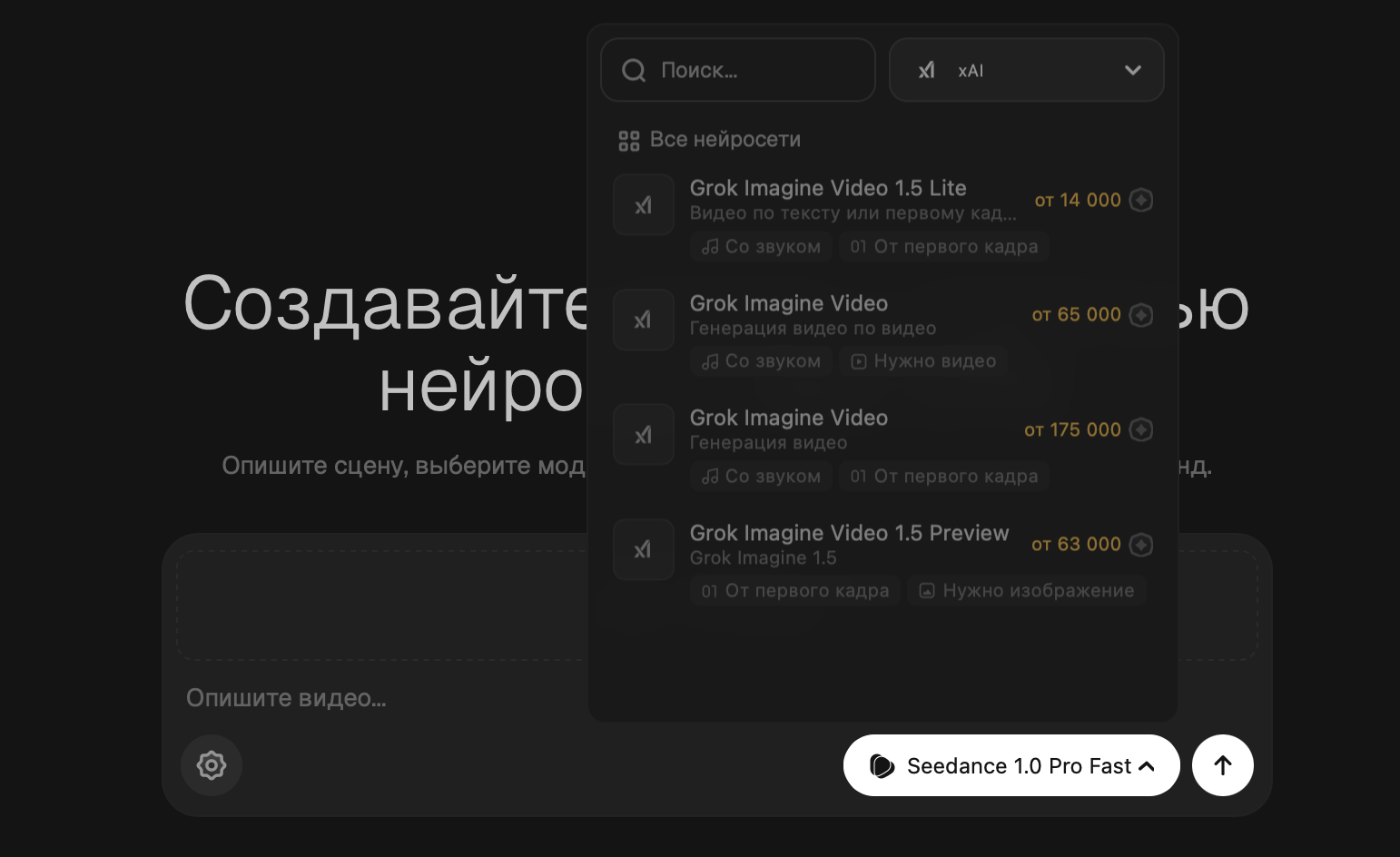Collapse the Seedance 1.0 Pro Fast selector
Viewport: 1400px width, 857px height.
click(1011, 765)
